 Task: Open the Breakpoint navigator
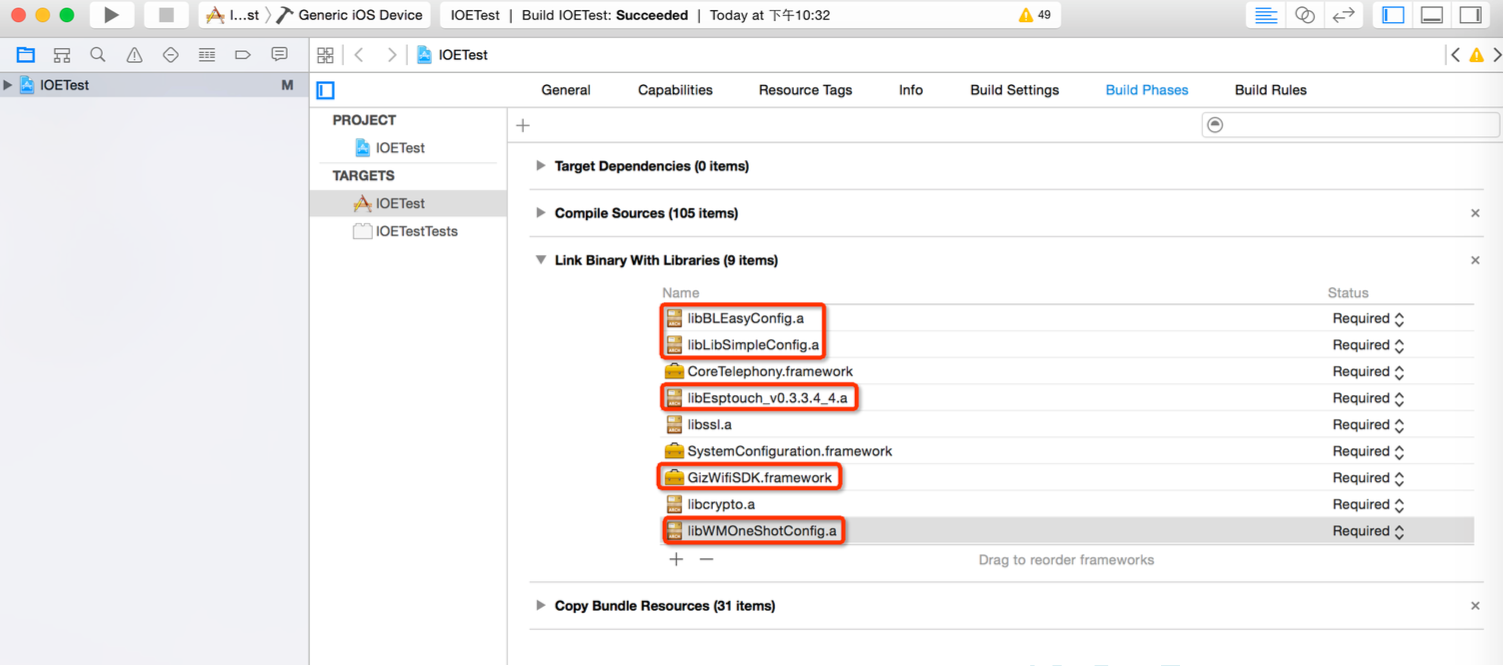(242, 55)
